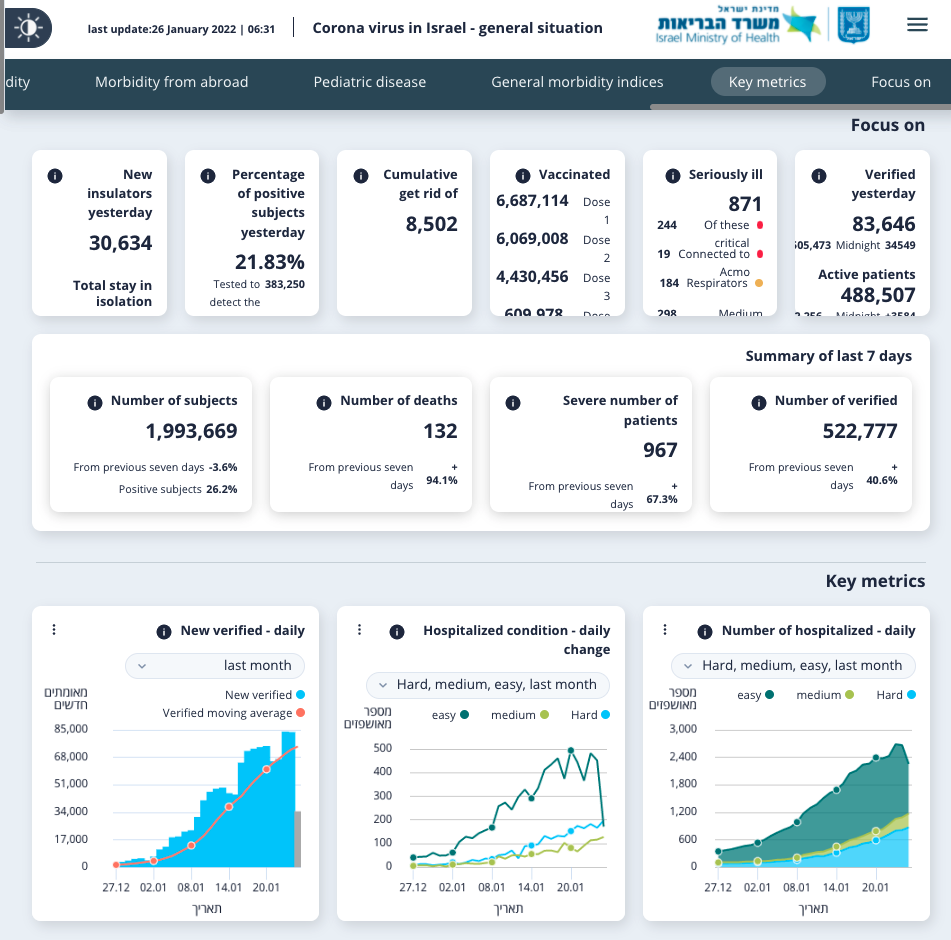The width and height of the screenshot is (951, 940).
Task: Open the Pediatric disease tab
Action: pos(369,82)
